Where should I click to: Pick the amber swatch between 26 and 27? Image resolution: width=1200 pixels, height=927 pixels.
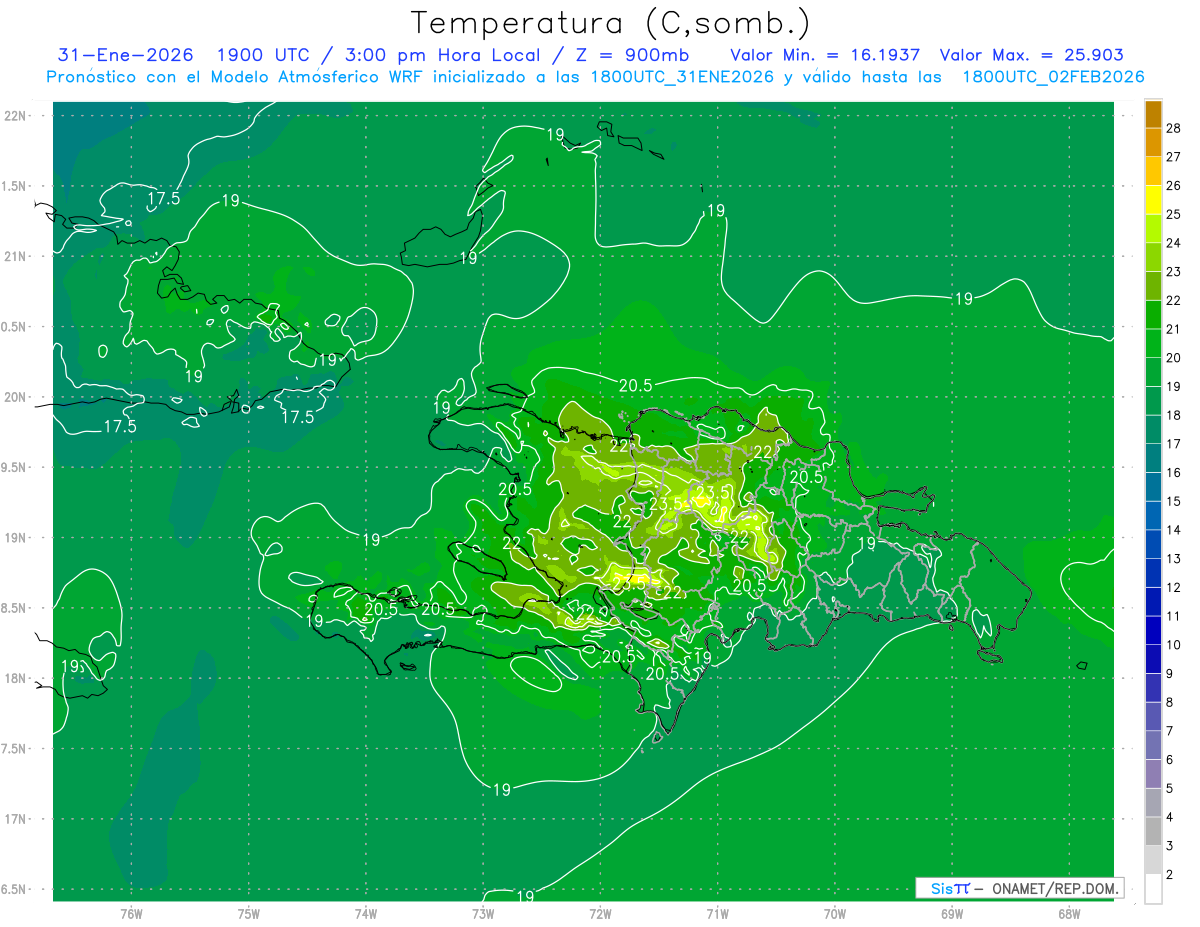click(1153, 171)
